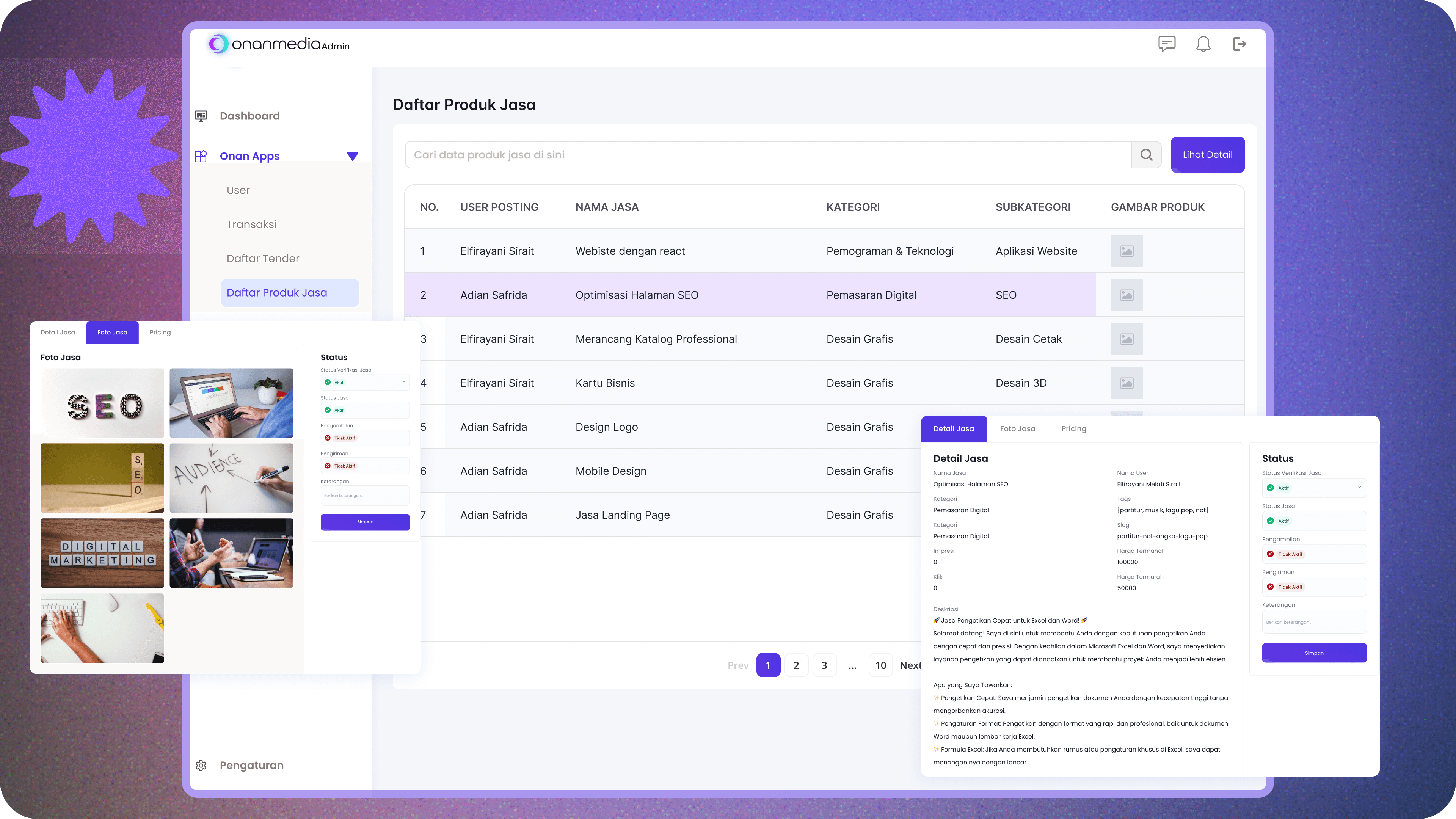Open Detail Jasa tab in Foto Jasa panel
1456x819 pixels.
click(x=58, y=333)
